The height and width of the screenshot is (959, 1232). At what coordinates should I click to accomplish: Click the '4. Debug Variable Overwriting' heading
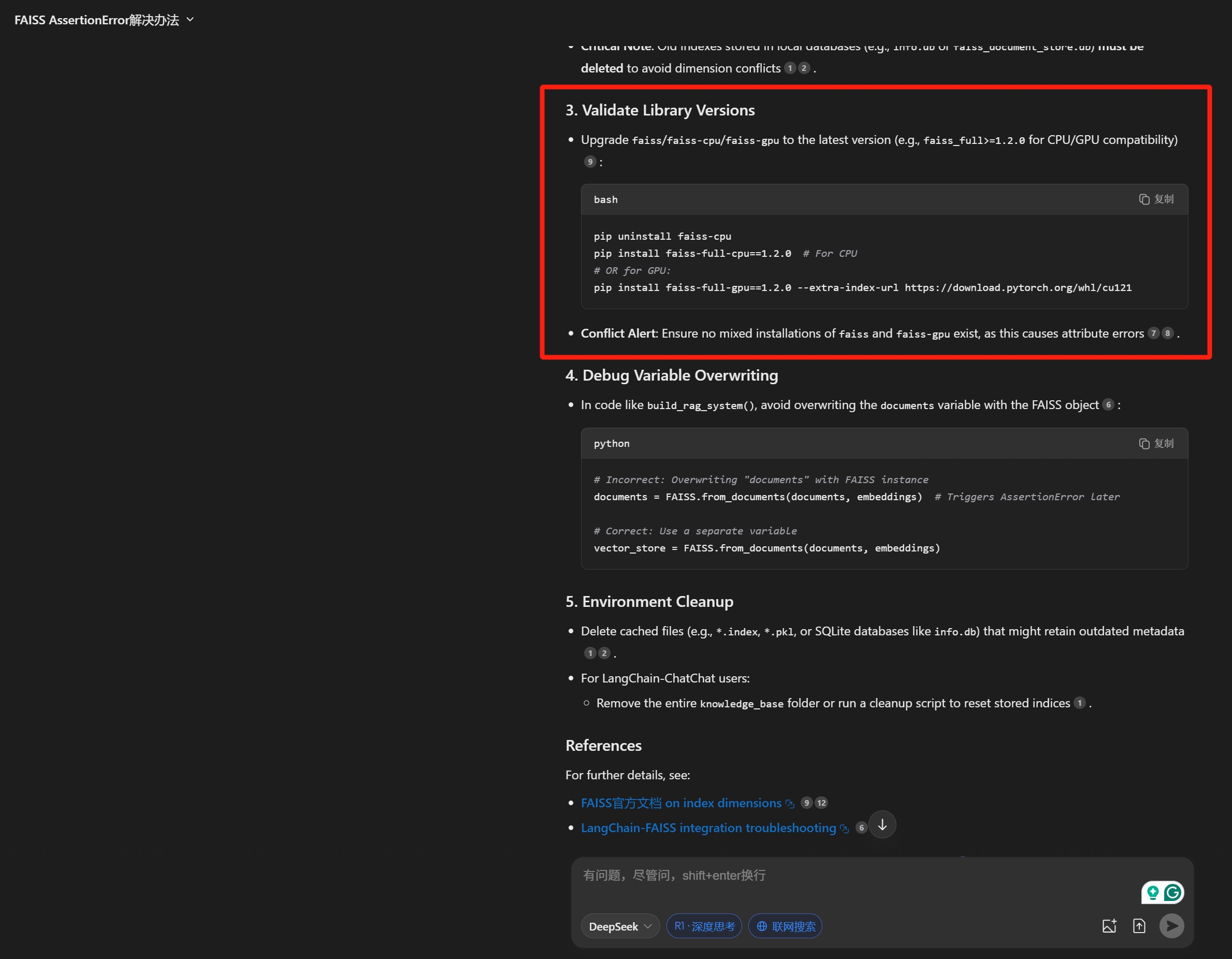[672, 375]
